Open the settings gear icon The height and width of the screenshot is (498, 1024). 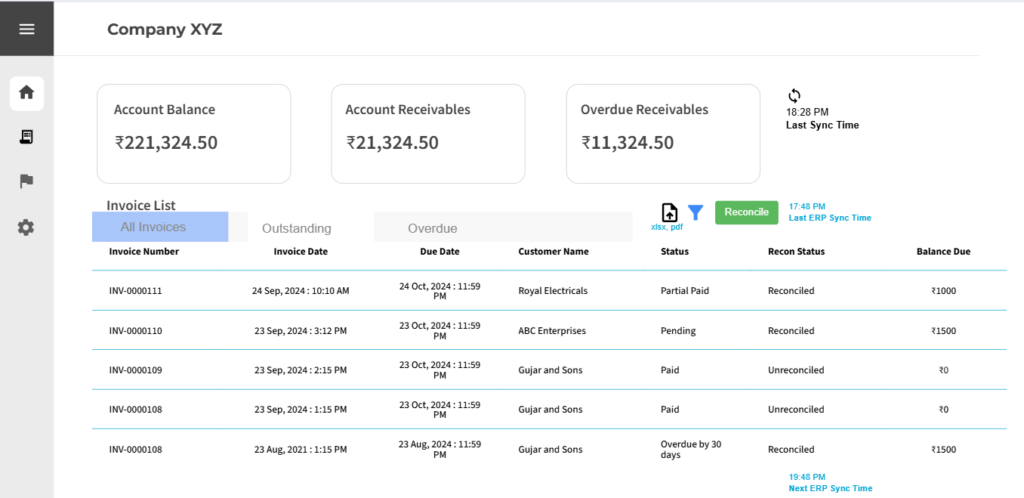[27, 227]
